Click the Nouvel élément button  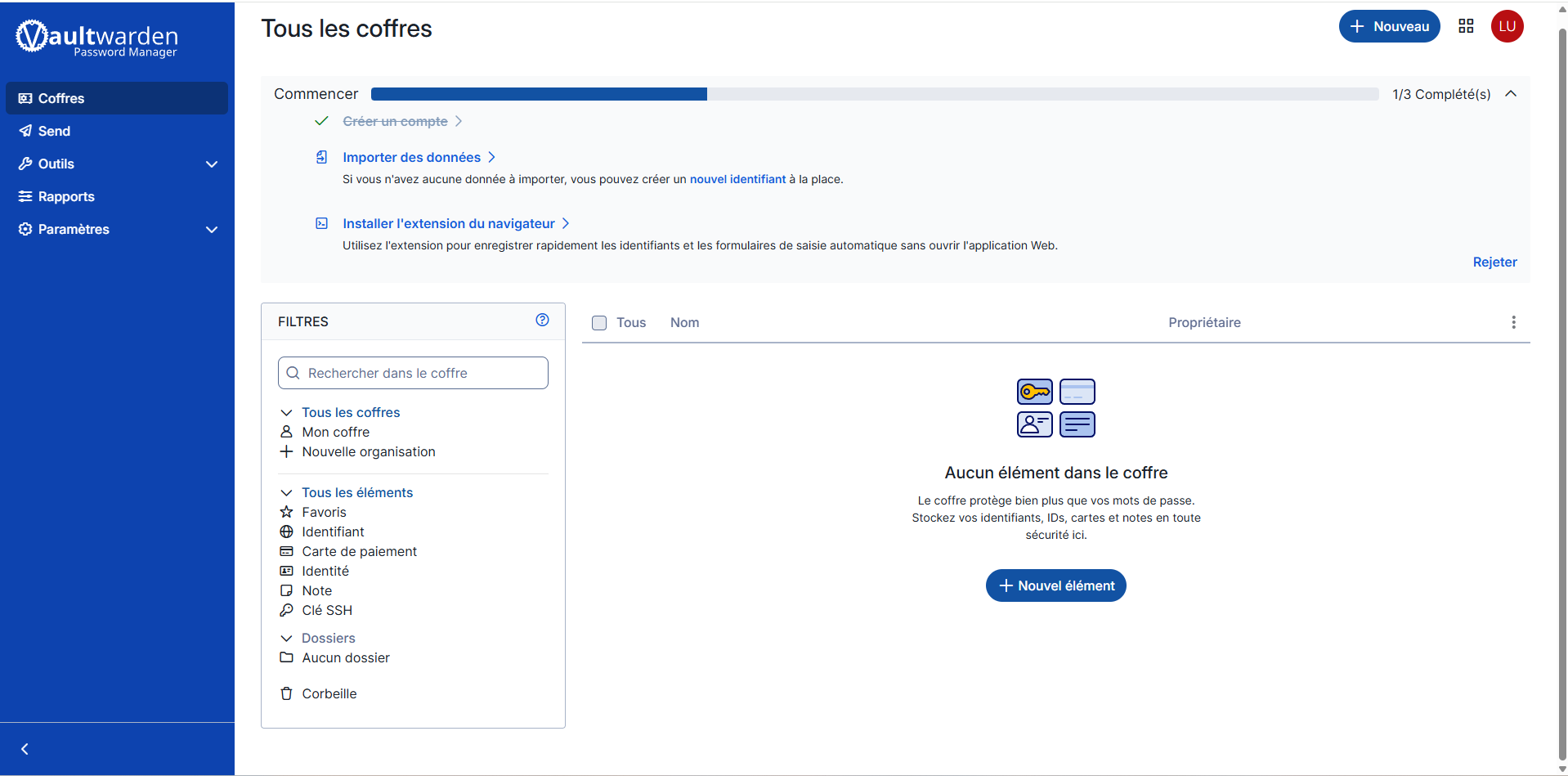coord(1055,585)
